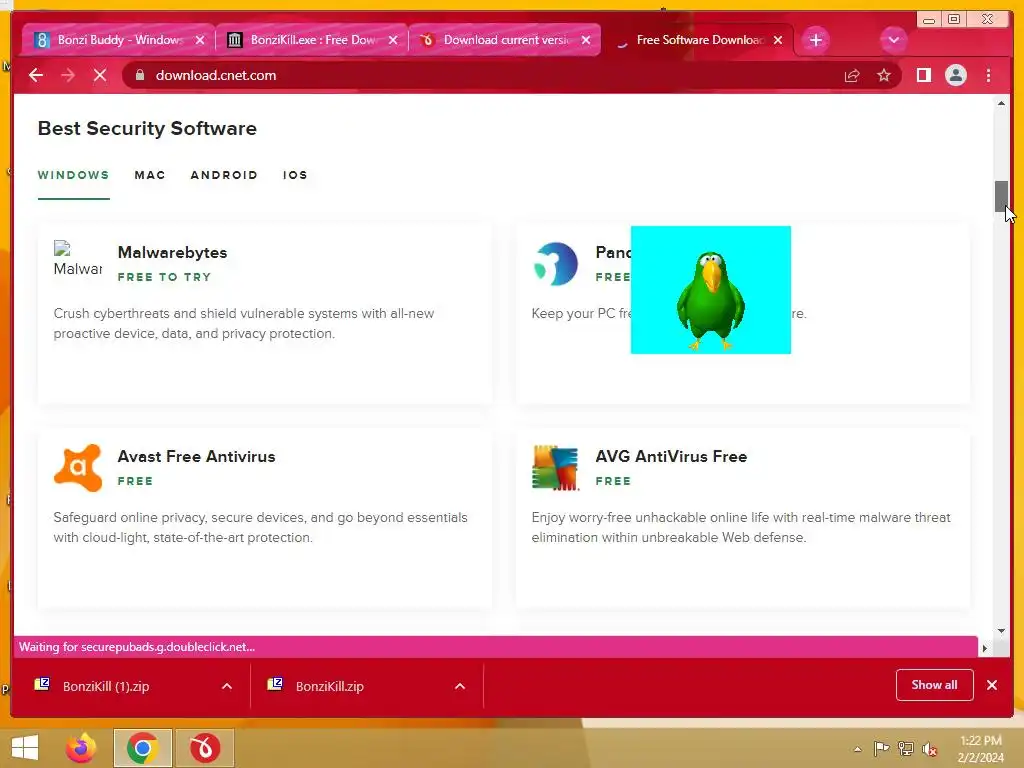Click the site lock padlock icon
The height and width of the screenshot is (768, 1024).
(x=139, y=75)
